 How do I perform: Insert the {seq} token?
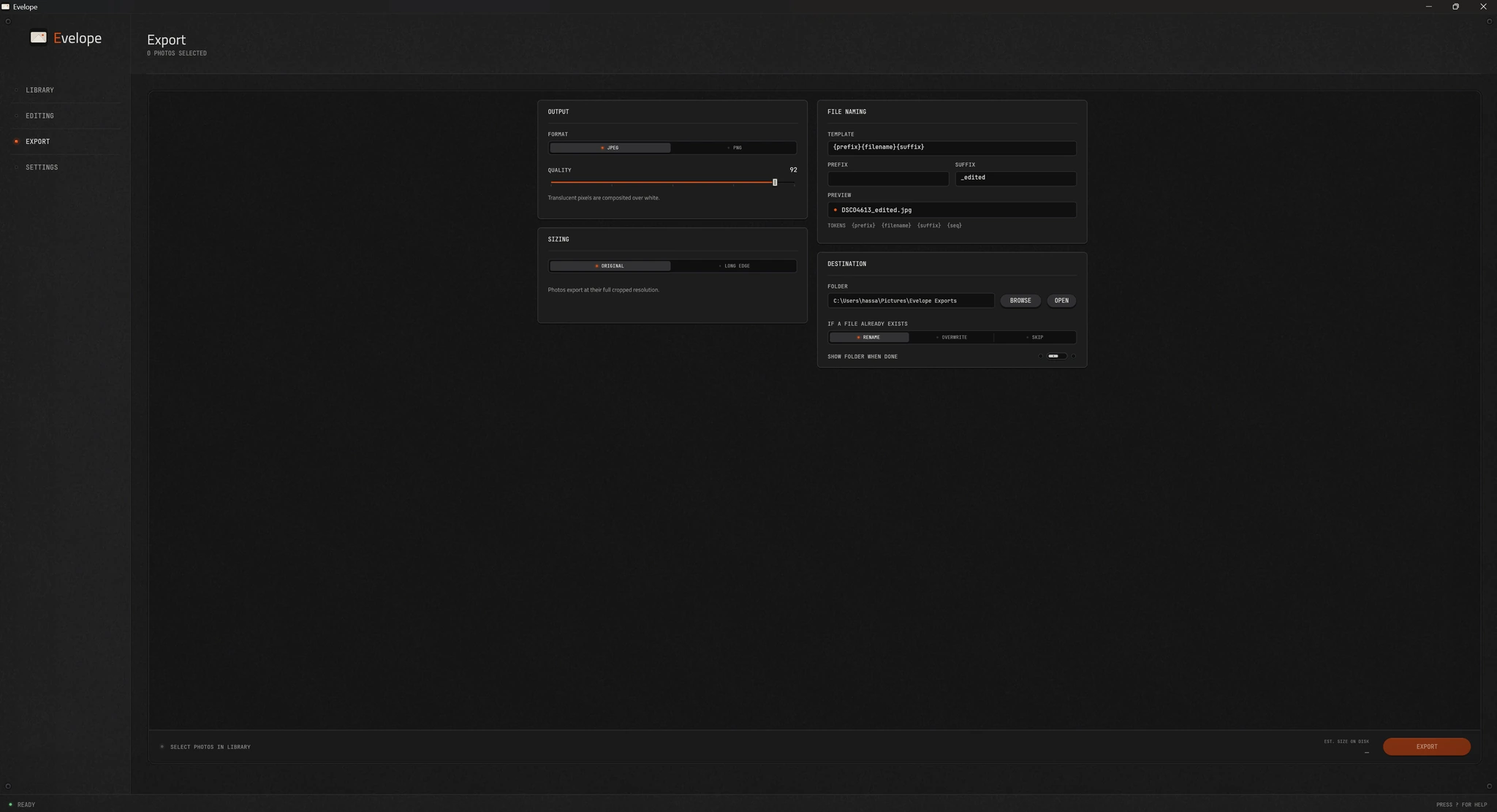click(955, 226)
